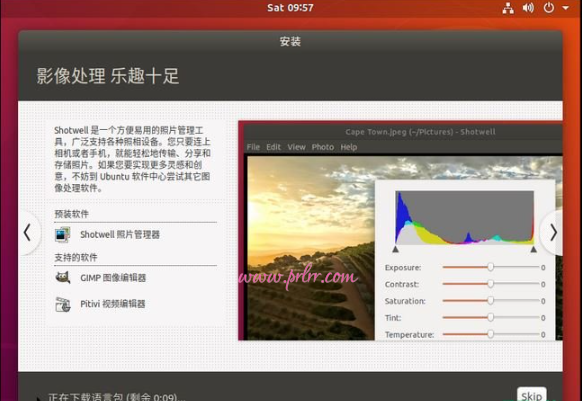Click the power icon in top bar

click(x=549, y=8)
